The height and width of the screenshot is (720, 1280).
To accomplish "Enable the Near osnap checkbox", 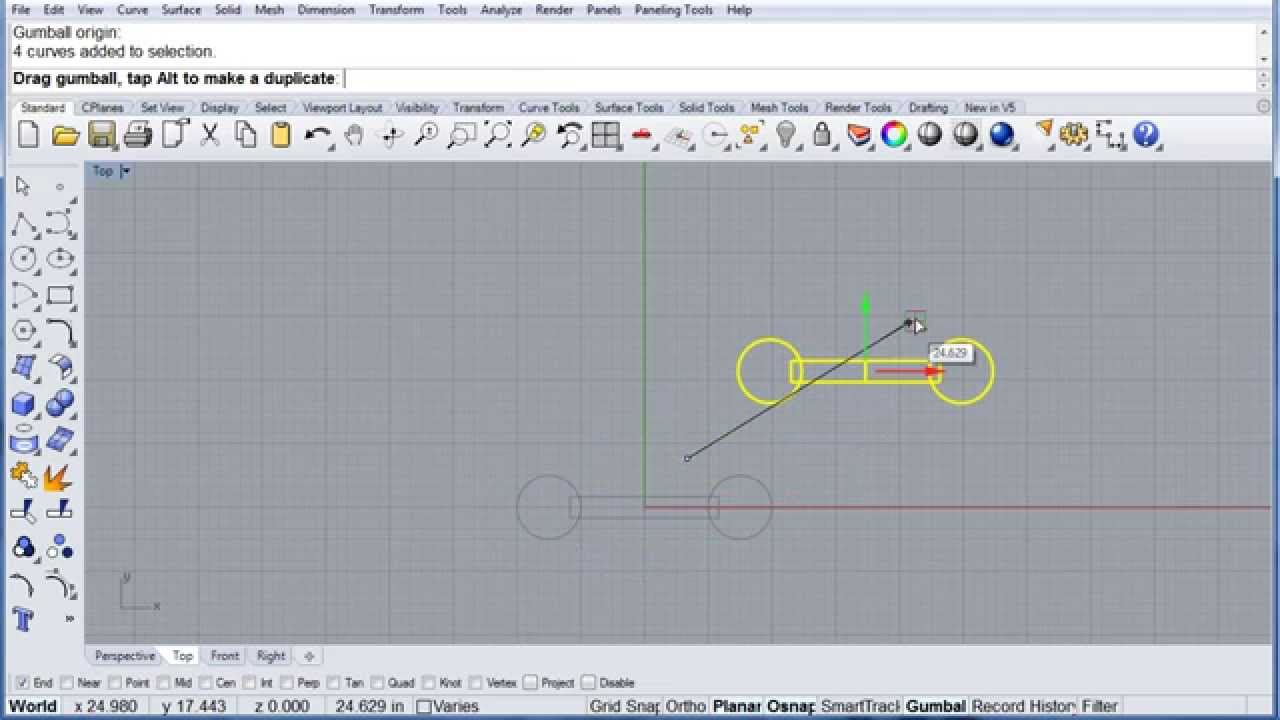I will (x=67, y=683).
